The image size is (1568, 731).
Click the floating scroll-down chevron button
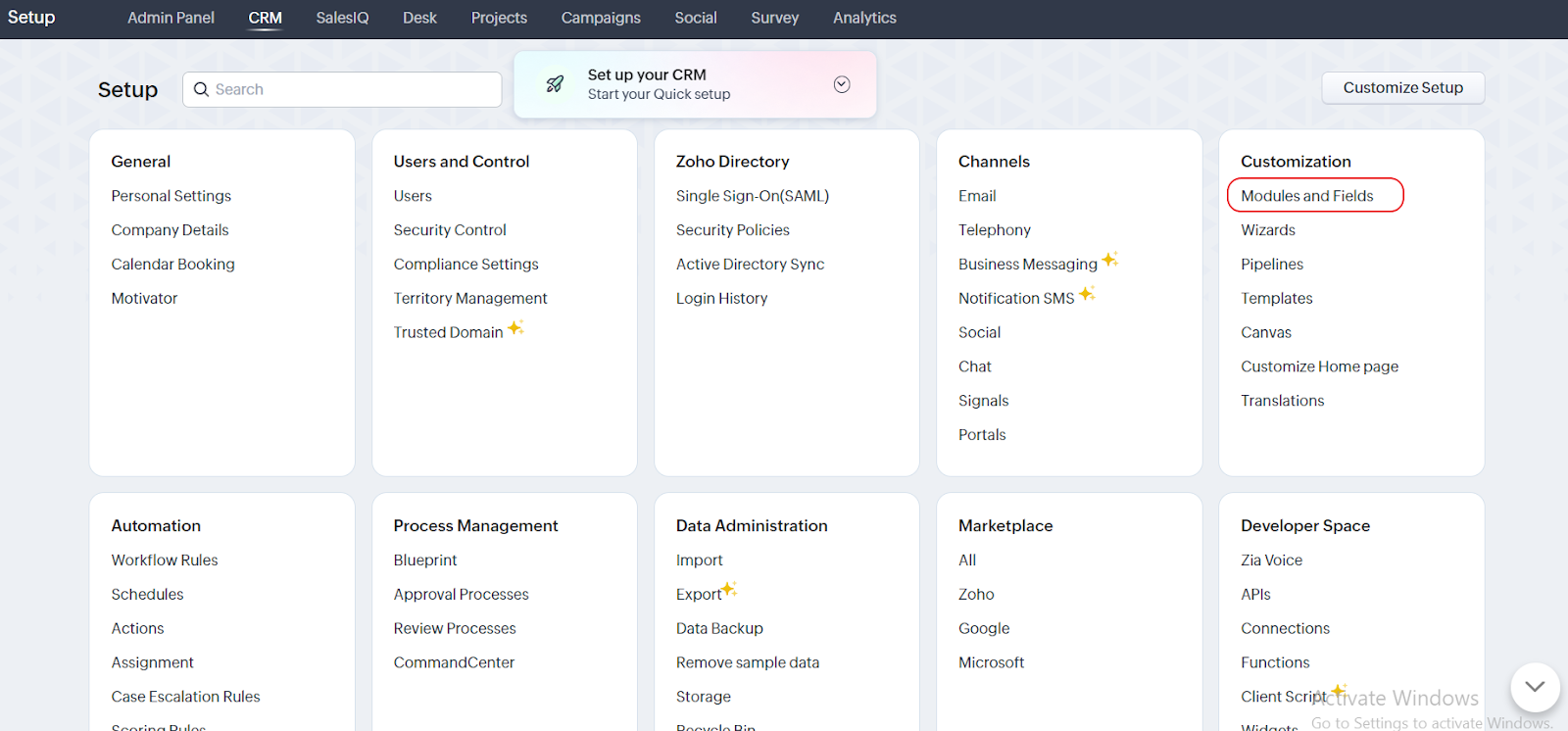click(x=1535, y=687)
